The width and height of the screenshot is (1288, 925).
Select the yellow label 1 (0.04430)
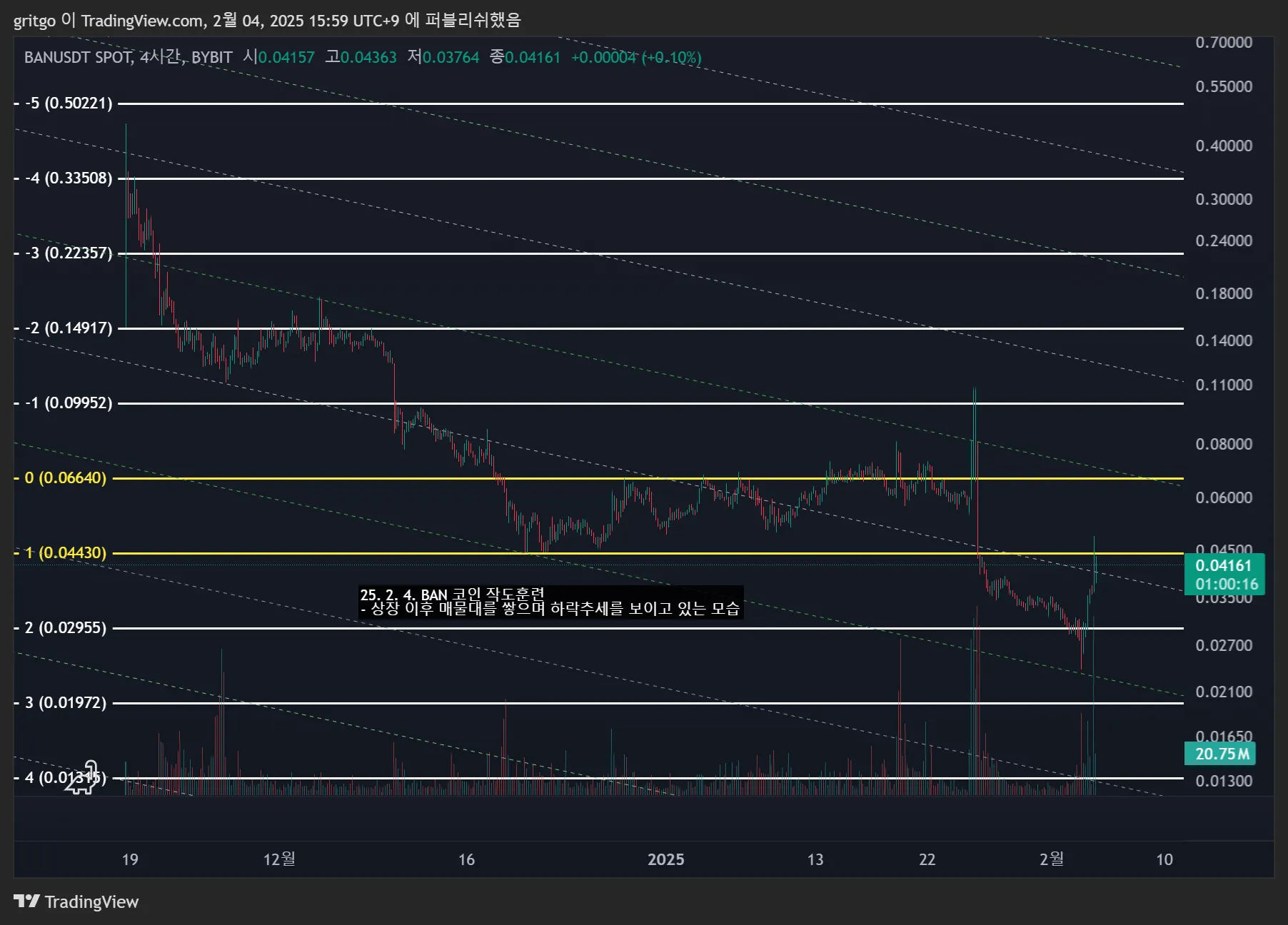65,552
